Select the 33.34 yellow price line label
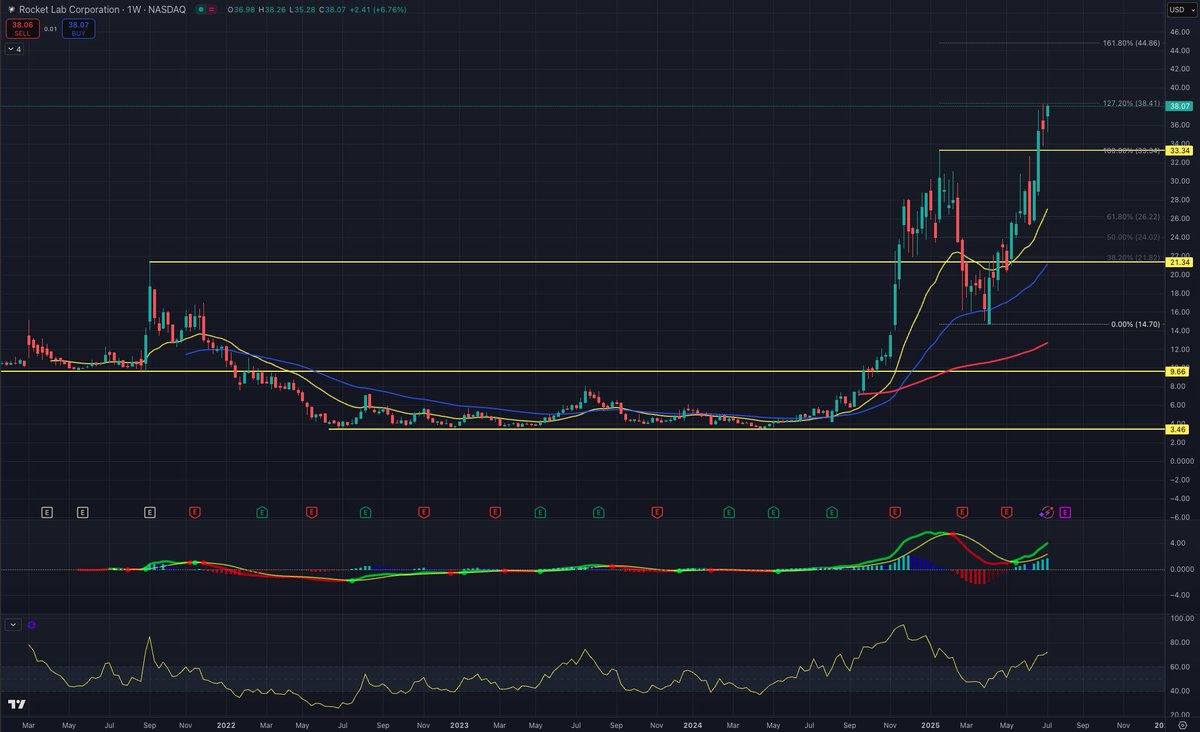Viewport: 1200px width, 732px height. [1180, 150]
